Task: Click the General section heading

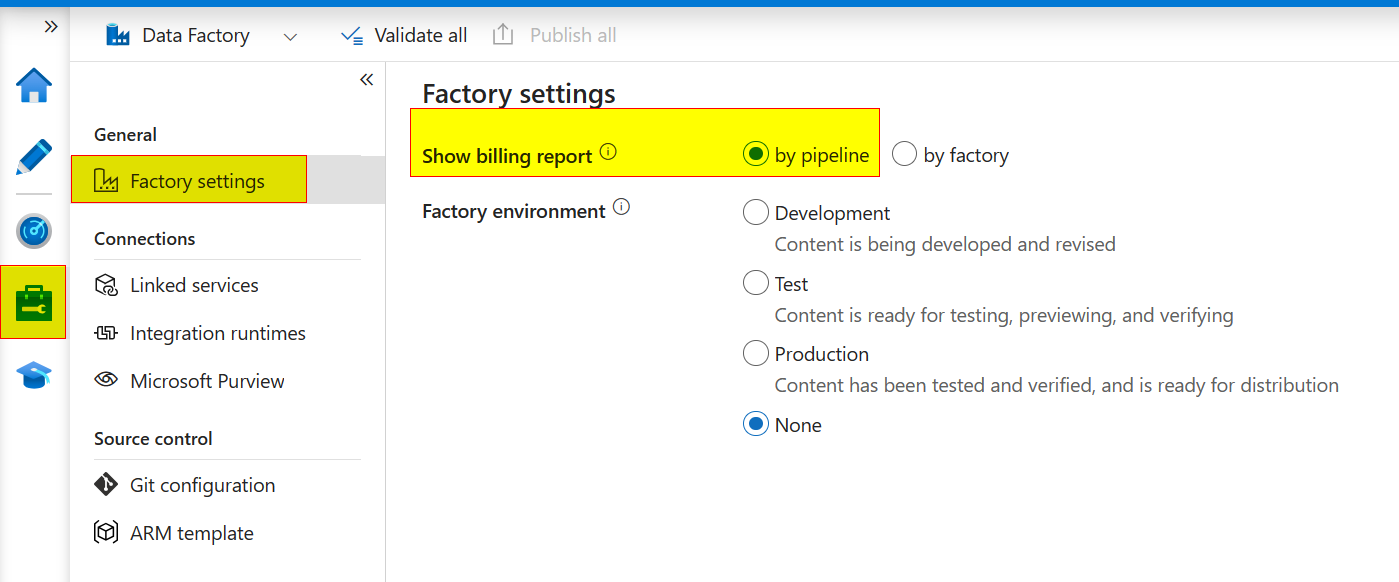Action: tap(125, 134)
